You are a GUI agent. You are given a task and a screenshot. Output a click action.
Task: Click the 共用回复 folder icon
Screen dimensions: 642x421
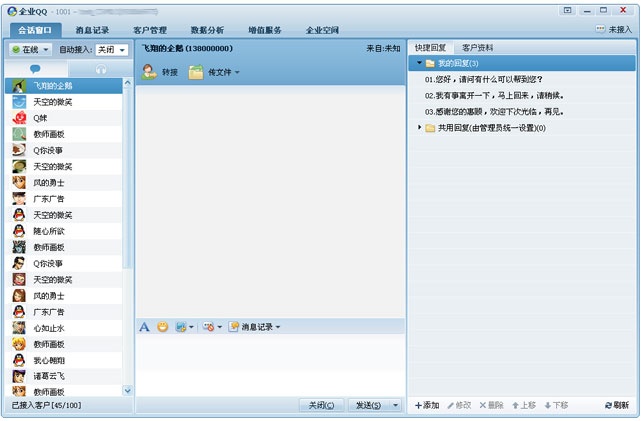click(x=430, y=128)
